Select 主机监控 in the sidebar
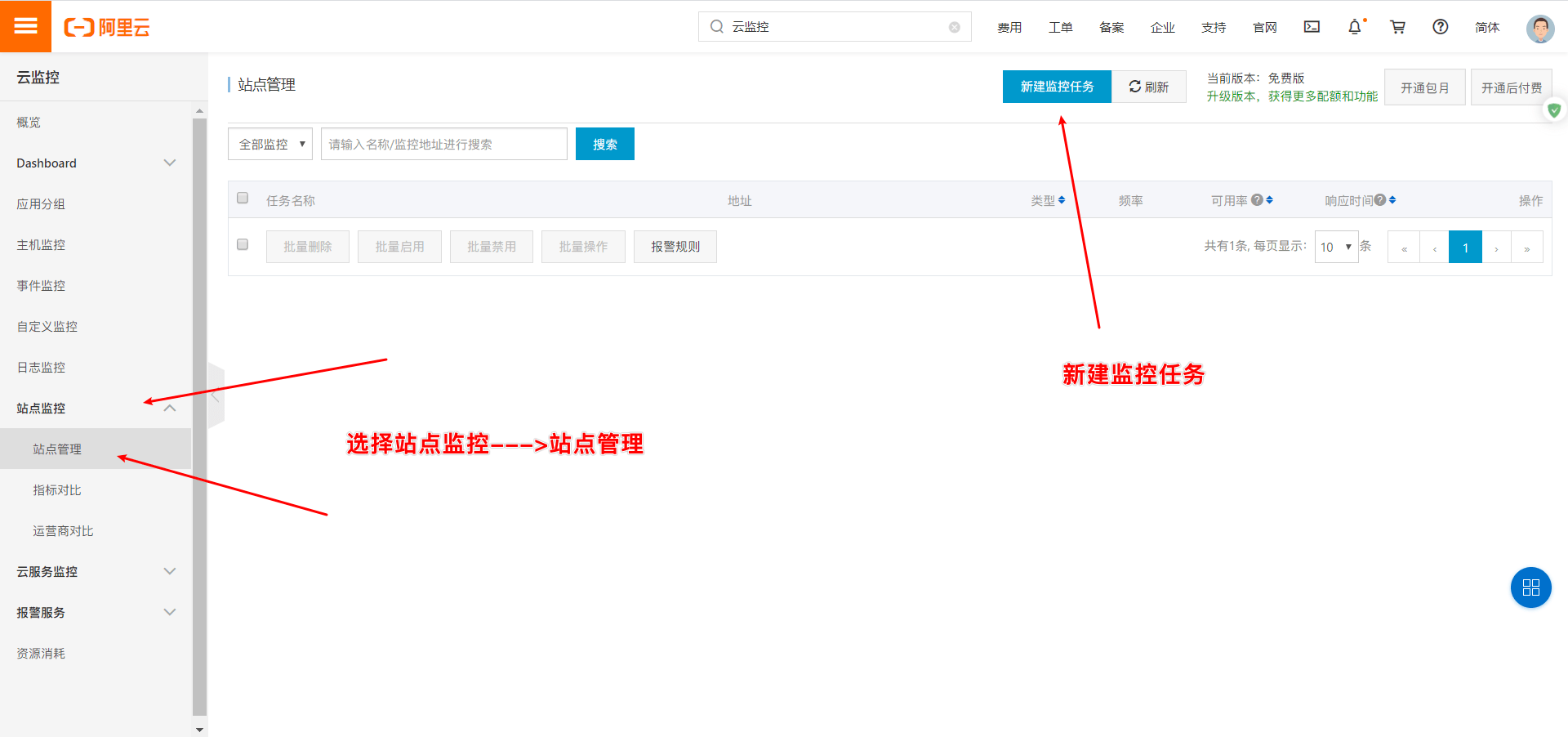The width and height of the screenshot is (1568, 737). (x=41, y=245)
